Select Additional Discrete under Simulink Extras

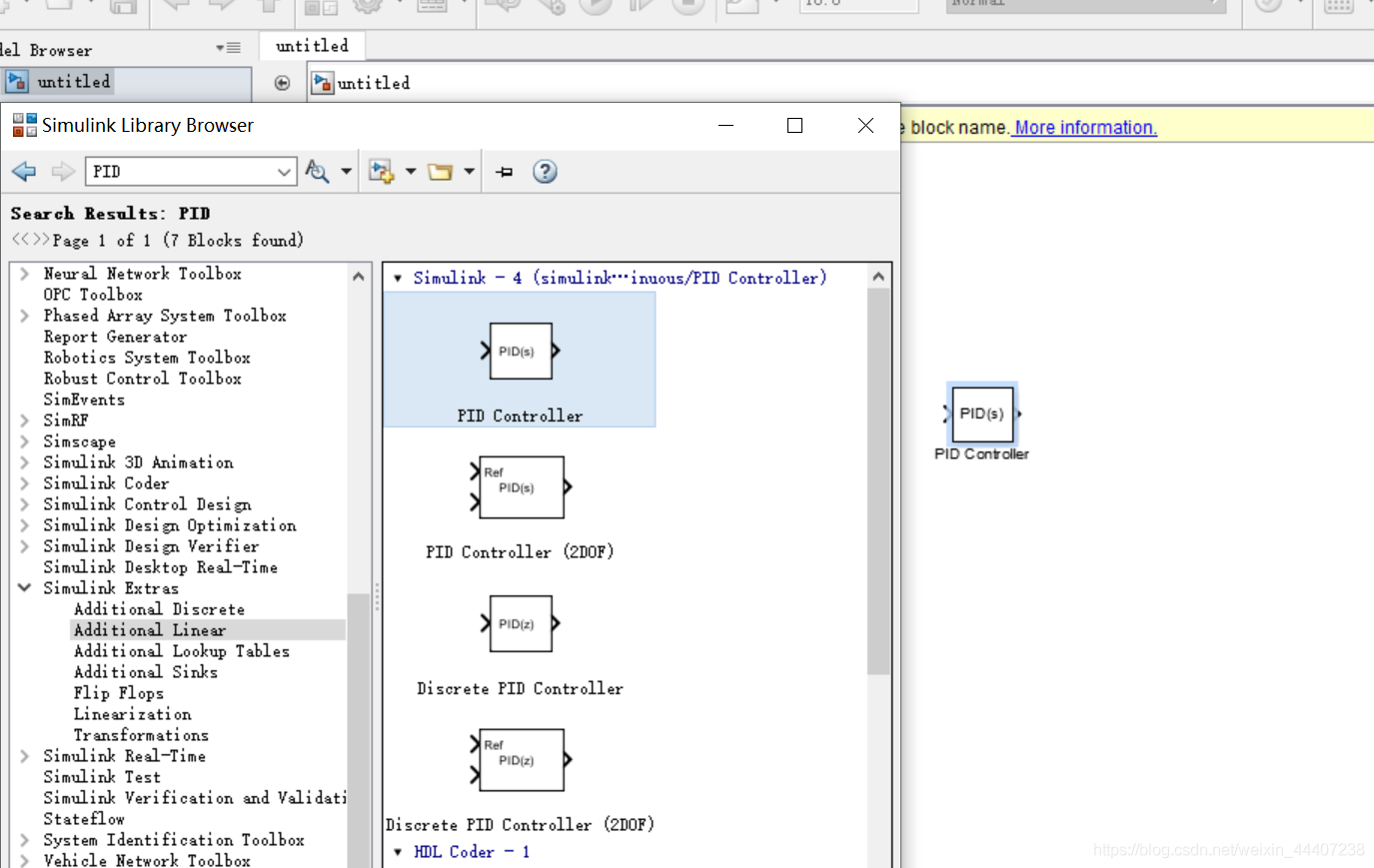pos(159,609)
